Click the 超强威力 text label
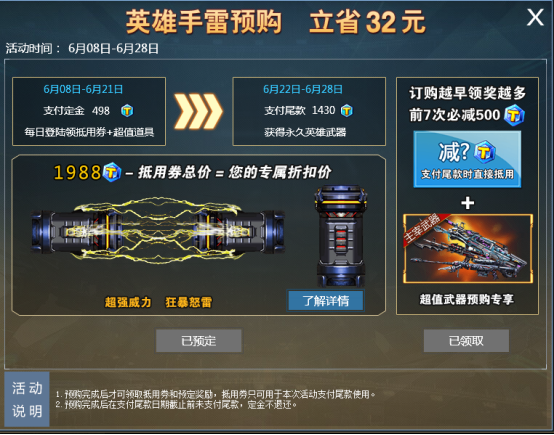Viewport: 554px width, 435px height. pyautogui.click(x=128, y=302)
